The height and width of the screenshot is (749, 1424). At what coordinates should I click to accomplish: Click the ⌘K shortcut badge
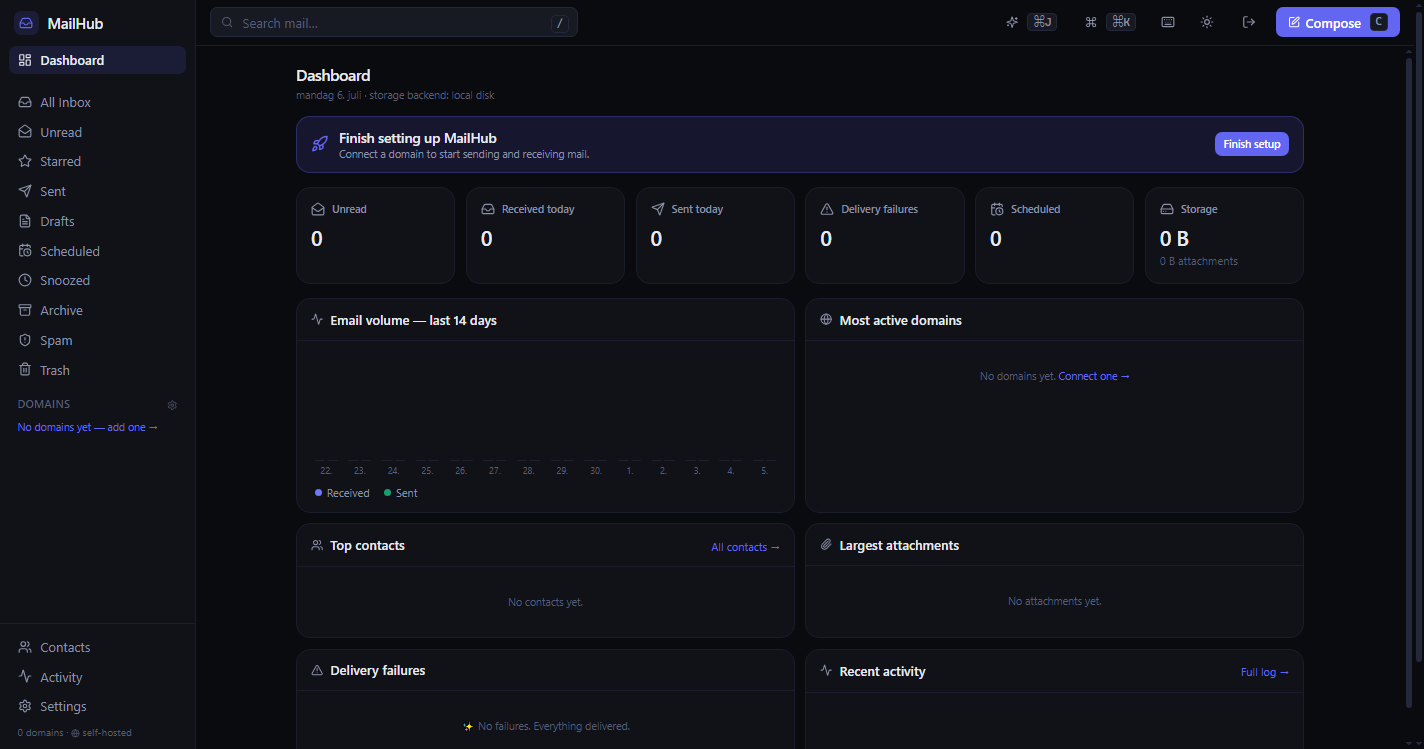(x=1121, y=22)
